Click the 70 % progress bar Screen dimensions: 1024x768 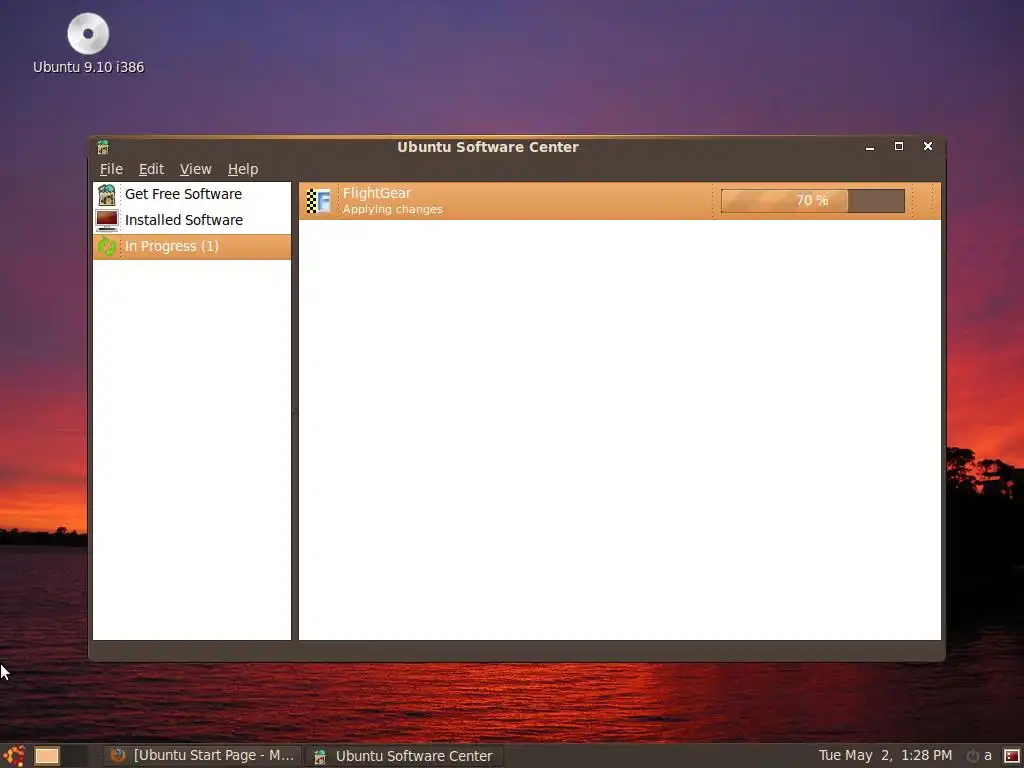click(812, 200)
